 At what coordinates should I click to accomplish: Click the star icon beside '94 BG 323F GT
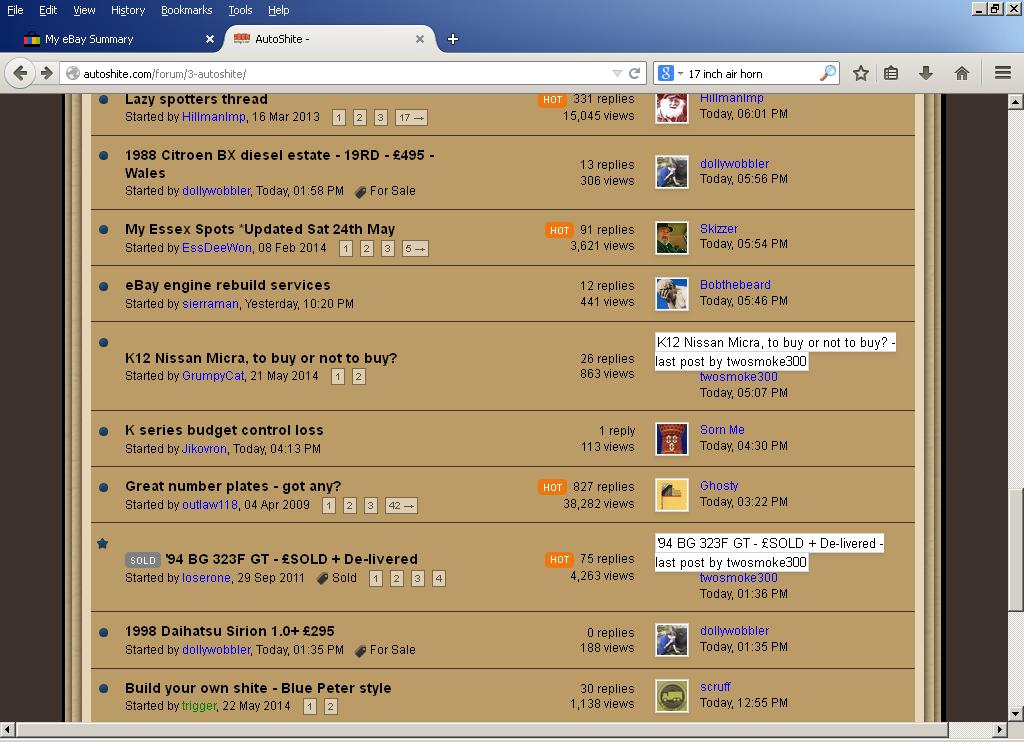click(x=103, y=543)
